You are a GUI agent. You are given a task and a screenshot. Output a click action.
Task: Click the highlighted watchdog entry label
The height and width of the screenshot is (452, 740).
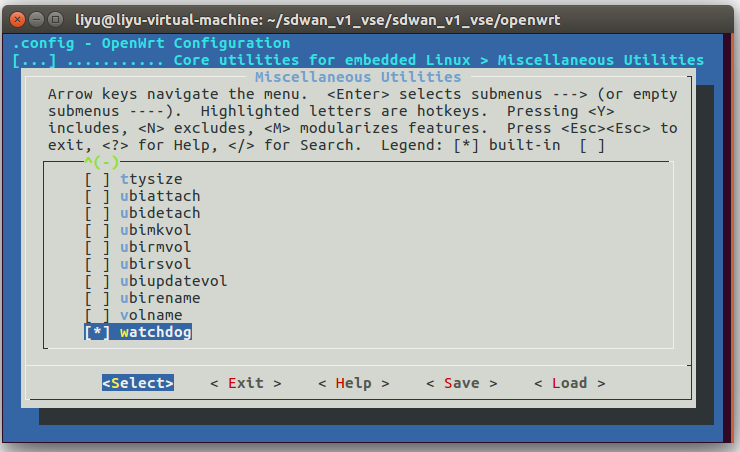click(156, 332)
